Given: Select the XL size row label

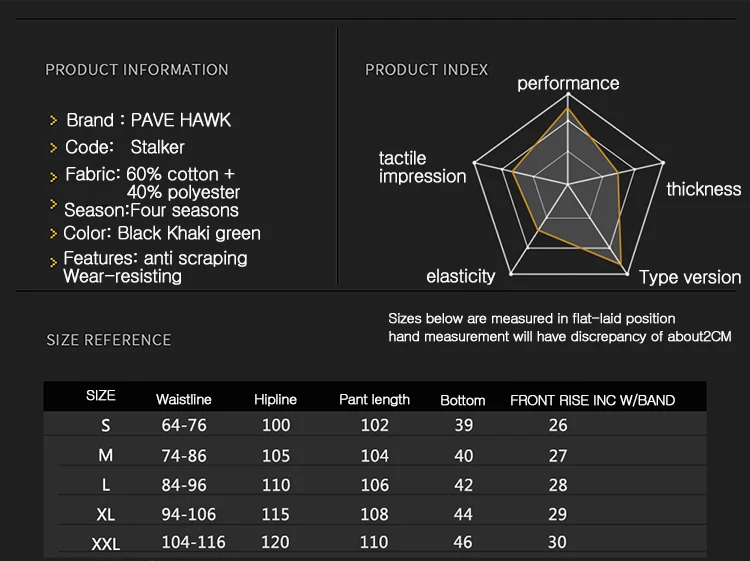Looking at the screenshot, I should pos(105,514).
